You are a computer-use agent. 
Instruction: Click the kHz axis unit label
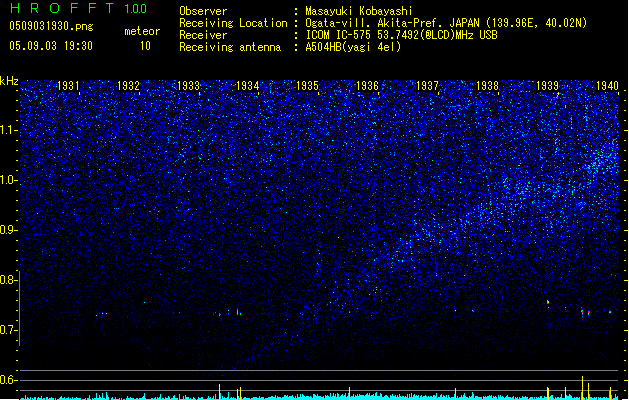click(9, 81)
